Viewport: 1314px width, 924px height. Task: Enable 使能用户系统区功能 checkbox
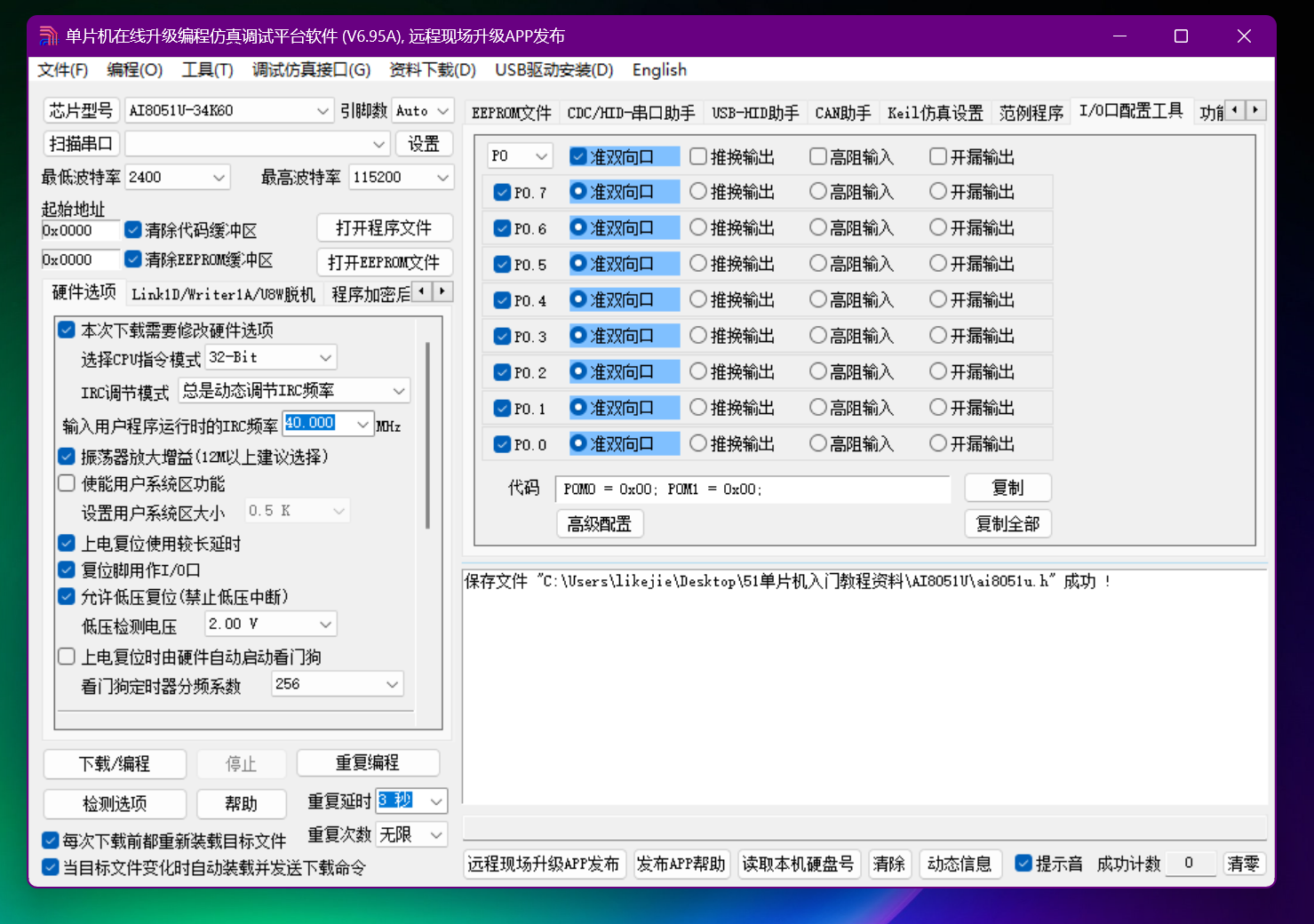[67, 483]
